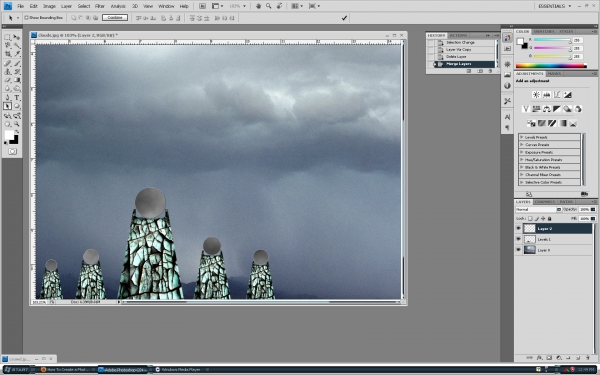The height and width of the screenshot is (375, 600).
Task: Open the Layer menu
Action: tap(67, 6)
